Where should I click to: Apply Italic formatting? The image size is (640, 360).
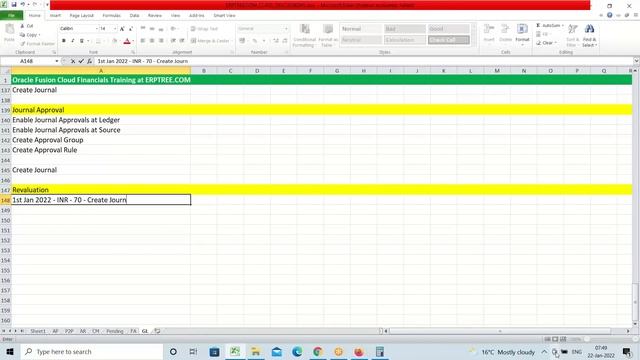coord(73,41)
